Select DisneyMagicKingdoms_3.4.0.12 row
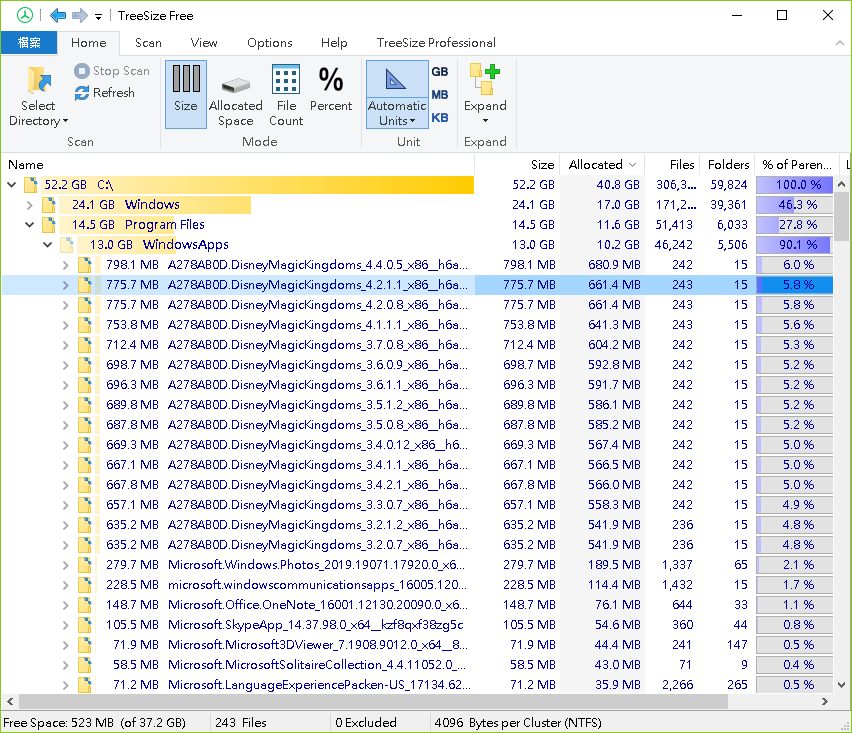Viewport: 852px width, 733px height. tap(418, 445)
